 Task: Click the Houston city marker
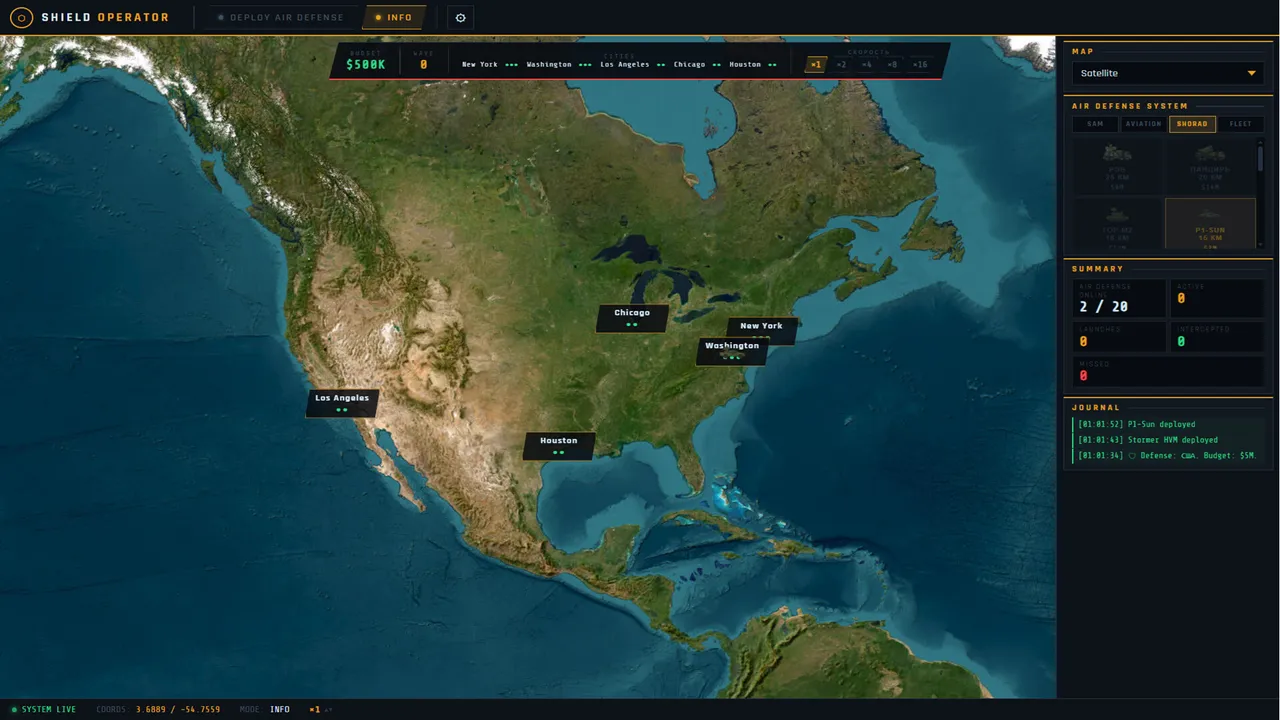[x=559, y=446]
